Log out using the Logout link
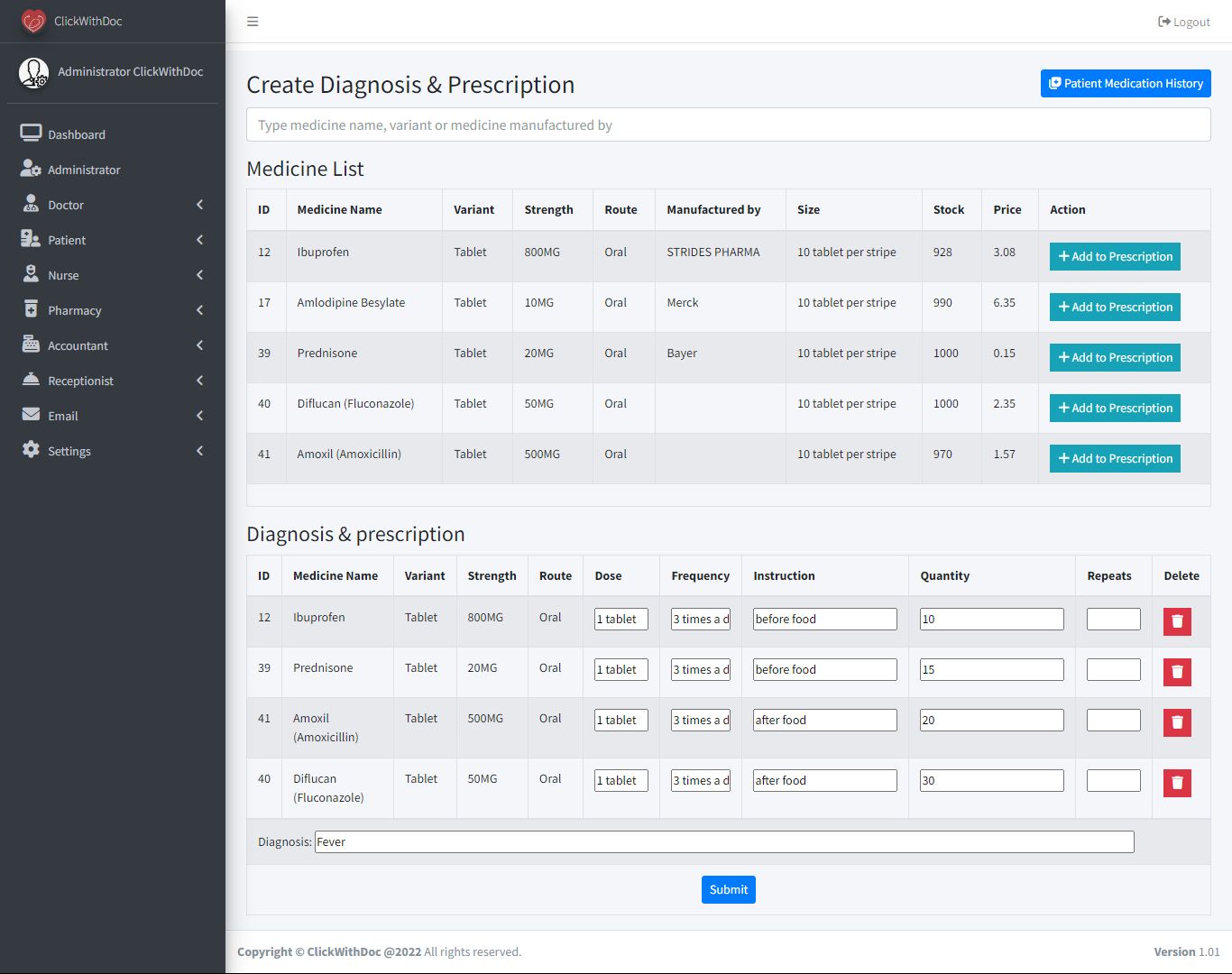1232x974 pixels. [1183, 22]
